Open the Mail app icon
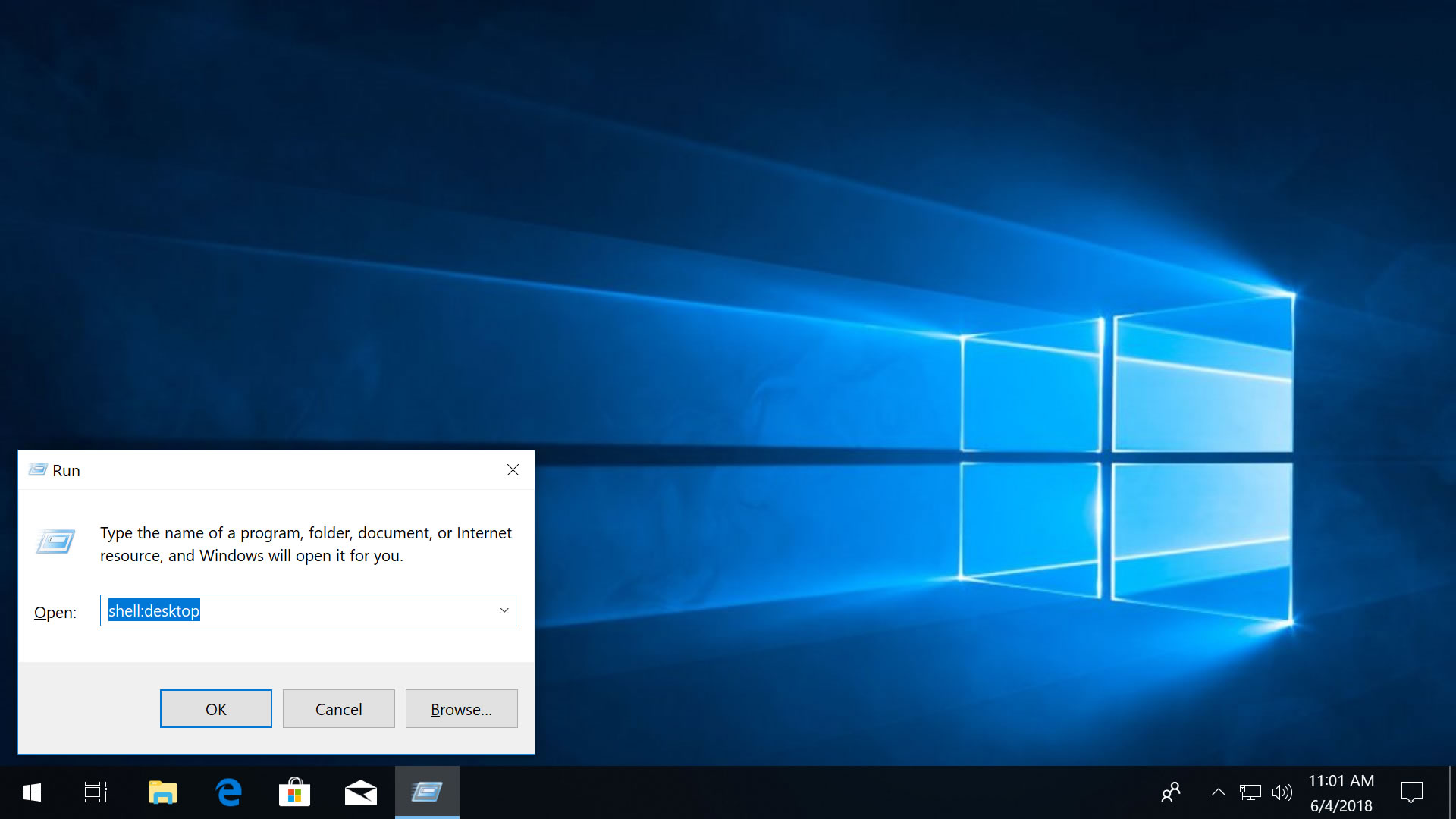This screenshot has width=1456, height=819. pyautogui.click(x=360, y=792)
